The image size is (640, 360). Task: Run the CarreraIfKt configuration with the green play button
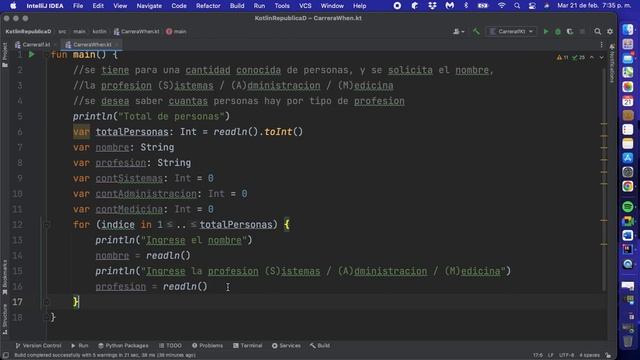[546, 31]
